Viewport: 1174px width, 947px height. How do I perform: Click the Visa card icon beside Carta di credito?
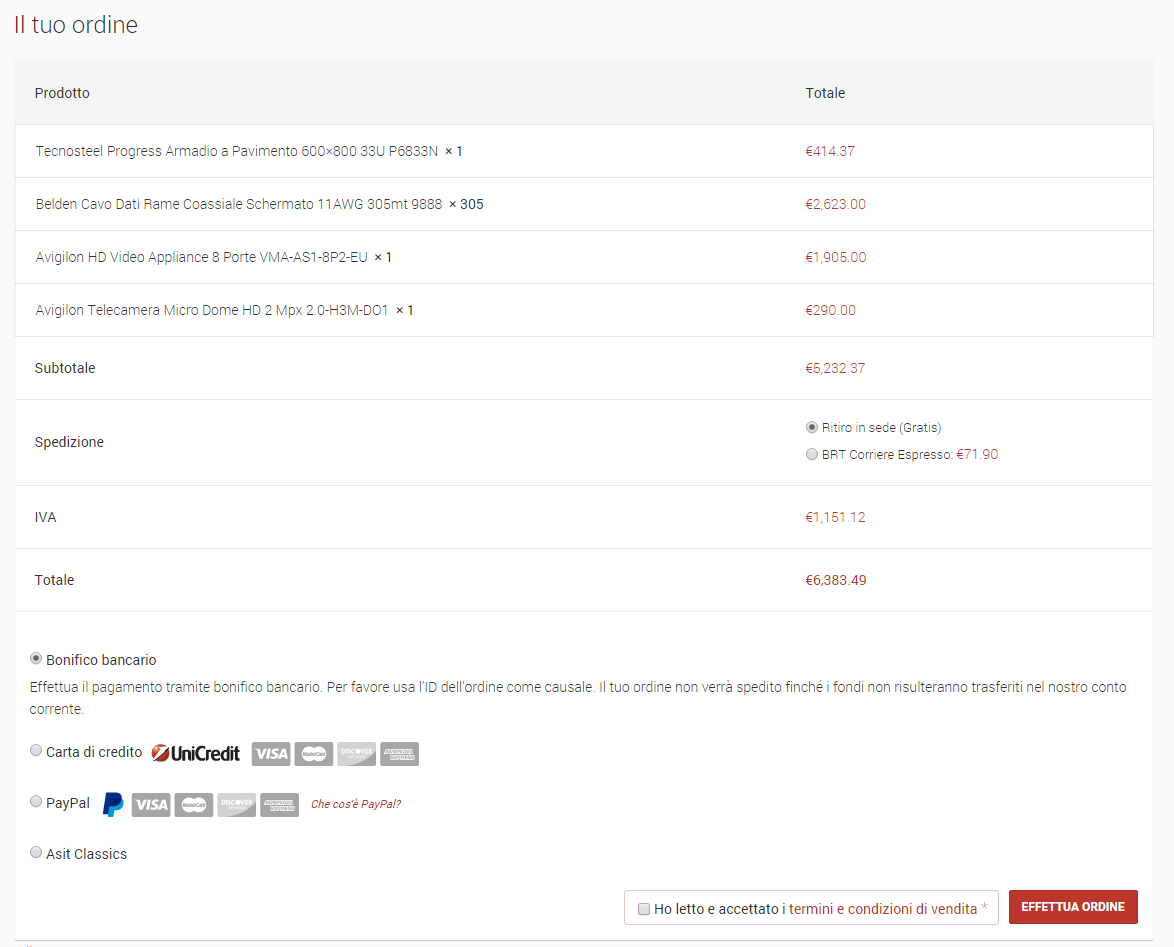point(271,754)
